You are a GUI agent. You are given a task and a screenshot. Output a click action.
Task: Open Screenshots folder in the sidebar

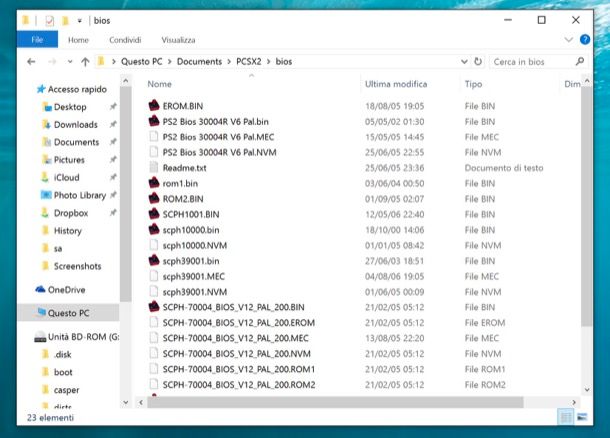pyautogui.click(x=77, y=266)
